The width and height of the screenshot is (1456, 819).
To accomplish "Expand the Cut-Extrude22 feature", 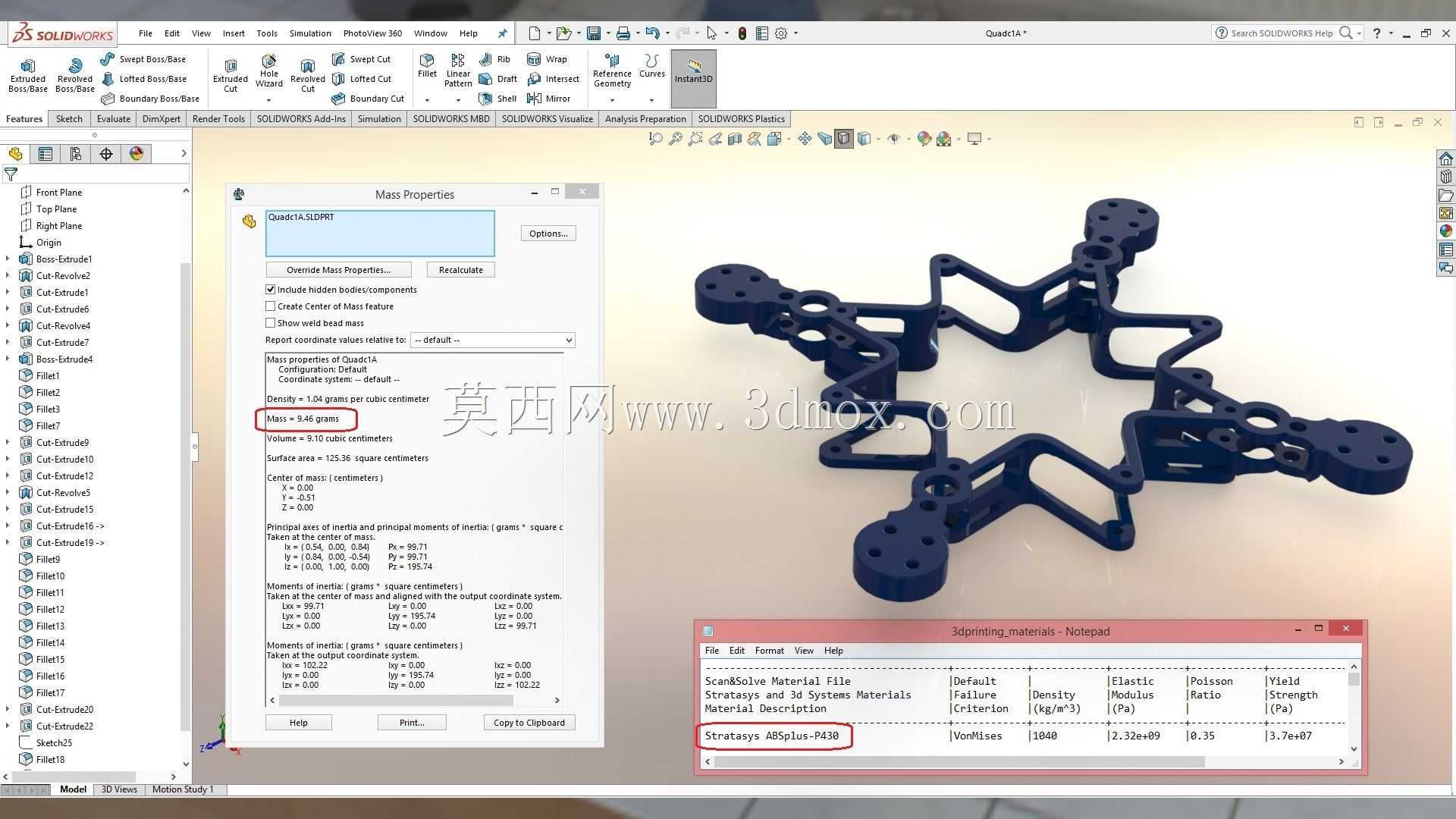I will (x=8, y=726).
